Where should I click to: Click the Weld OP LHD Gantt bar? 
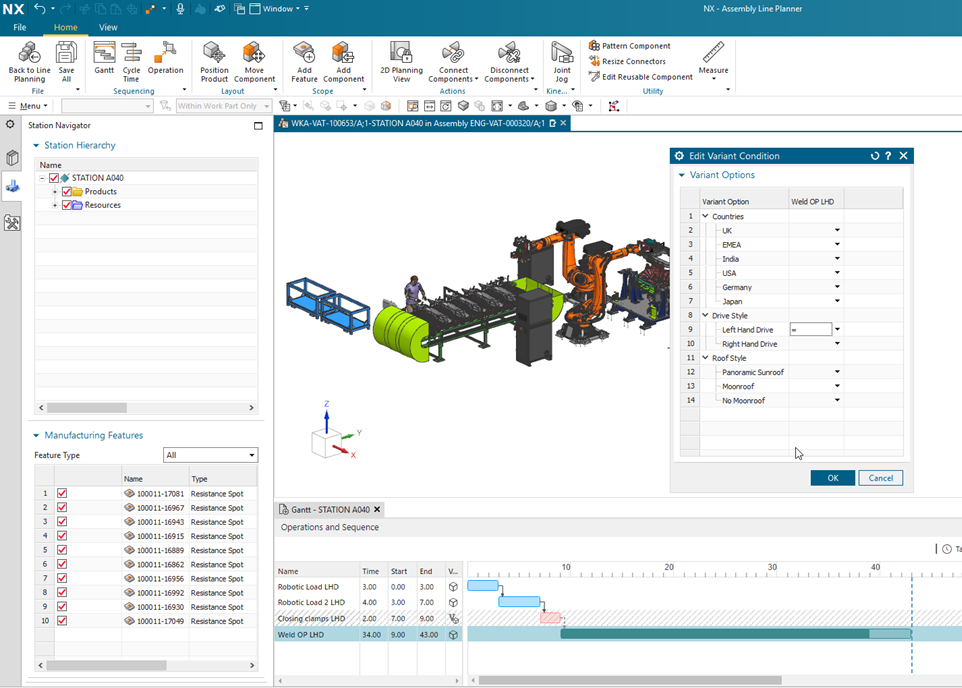714,634
